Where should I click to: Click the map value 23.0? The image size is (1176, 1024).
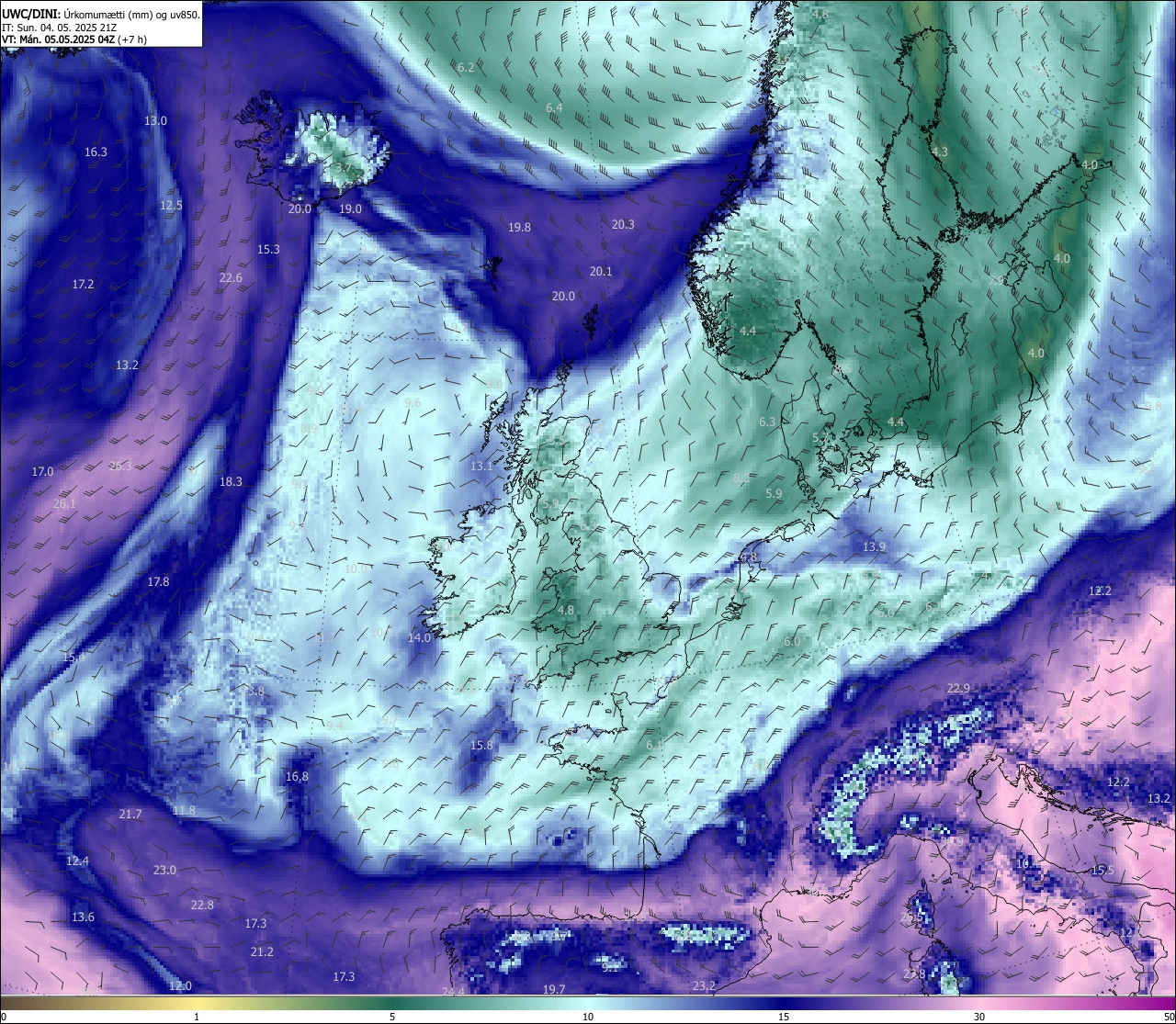point(164,871)
